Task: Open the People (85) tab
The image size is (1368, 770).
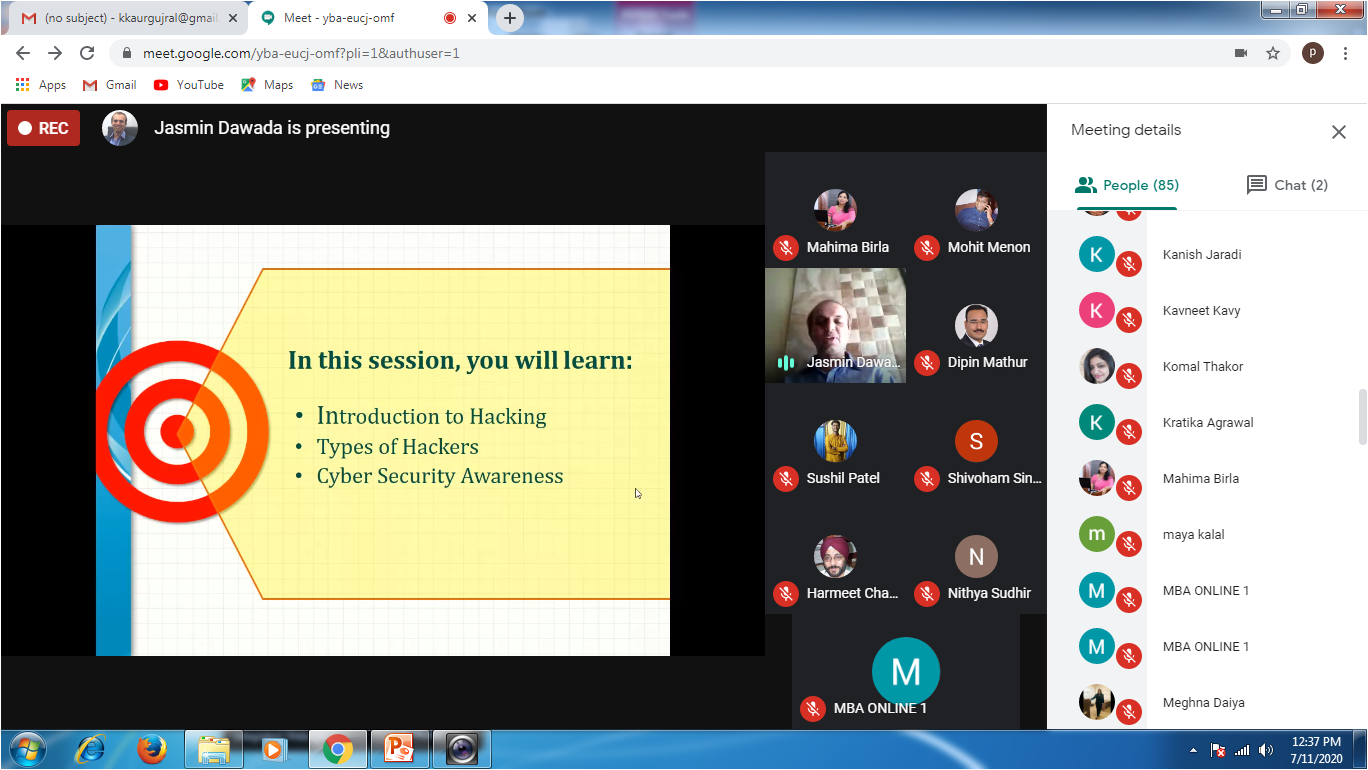Action: click(1127, 185)
